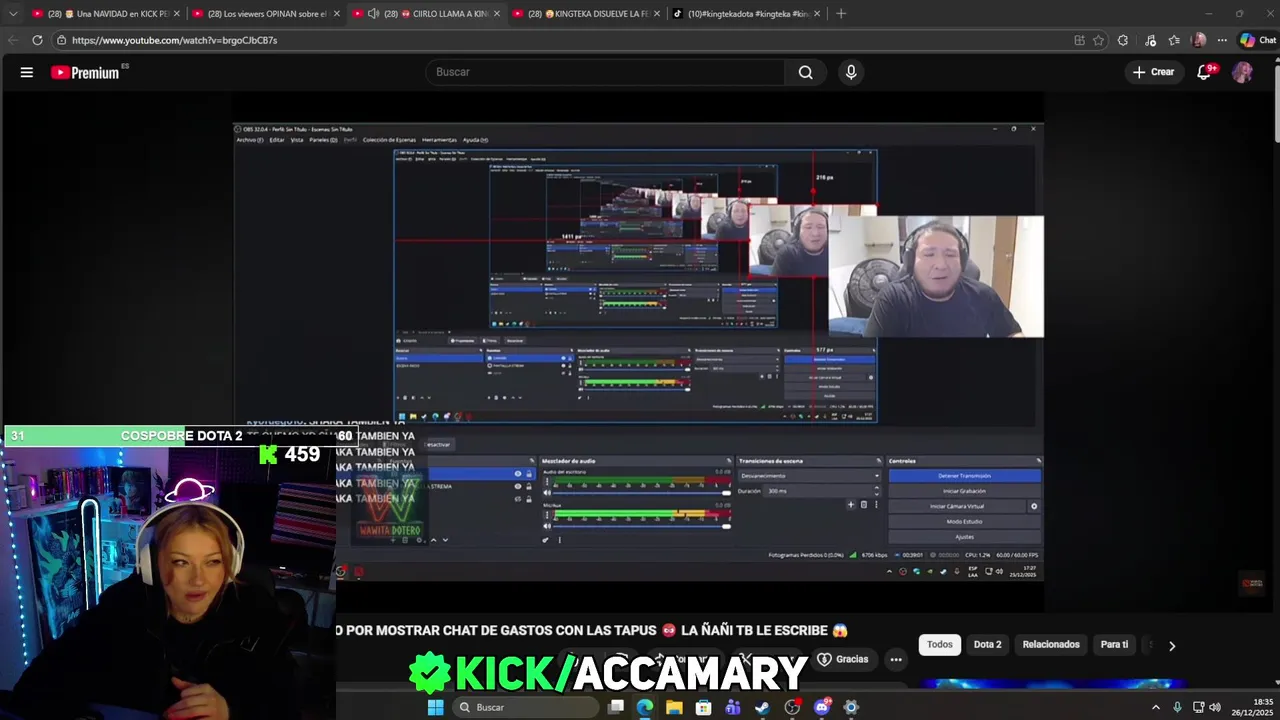Viewport: 1280px width, 720px height.
Task: Mute the 'Audio del escritorio' speaker icon
Action: tap(547, 493)
